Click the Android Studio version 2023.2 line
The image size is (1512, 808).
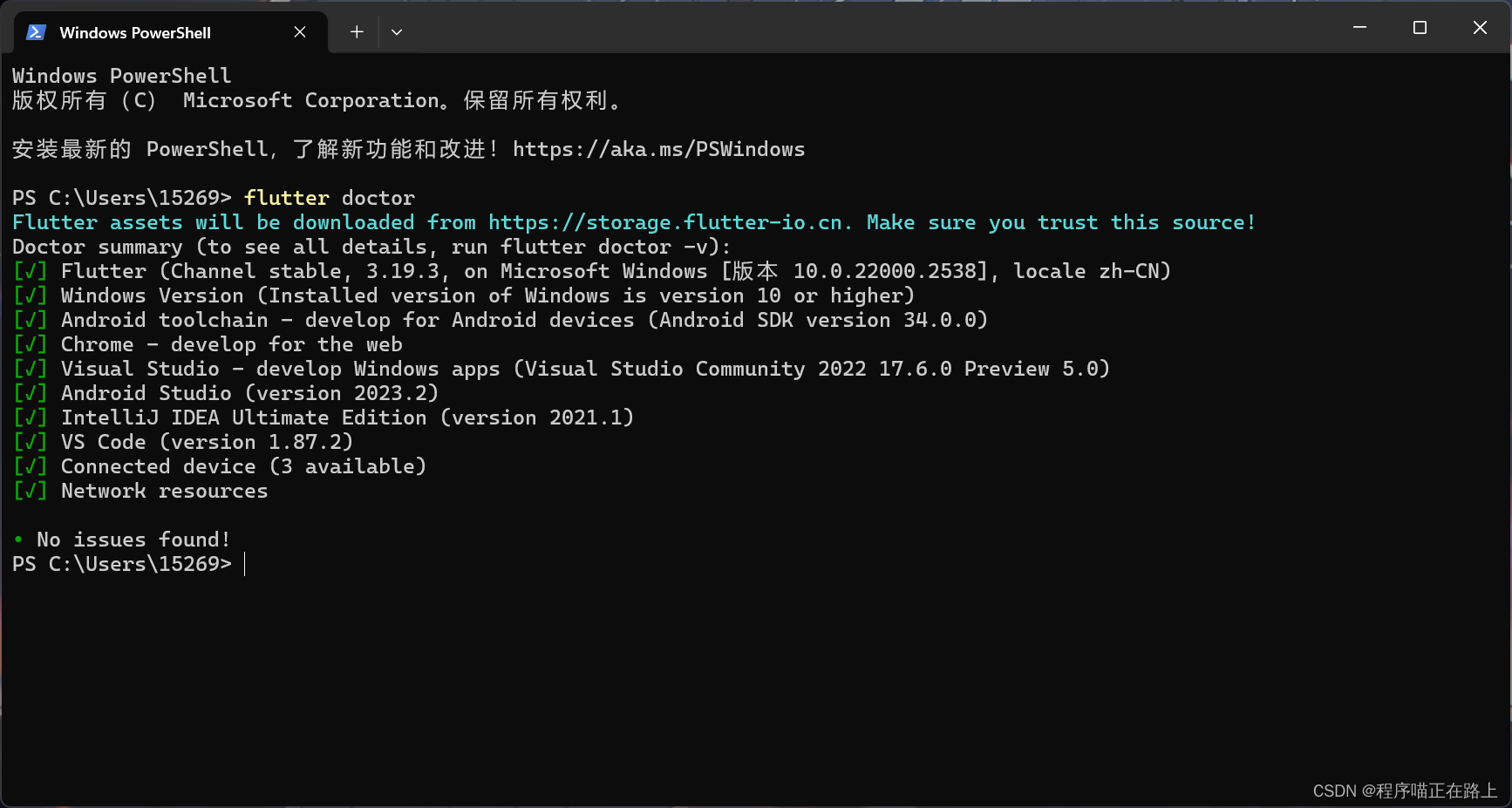point(226,393)
